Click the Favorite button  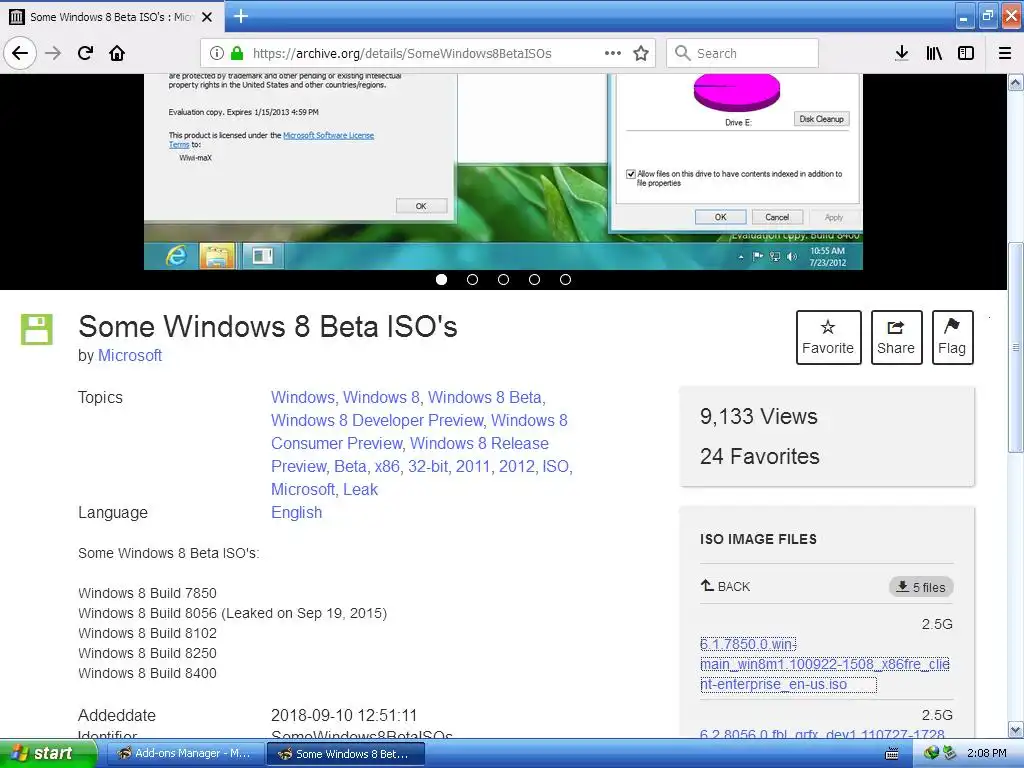[x=828, y=337]
